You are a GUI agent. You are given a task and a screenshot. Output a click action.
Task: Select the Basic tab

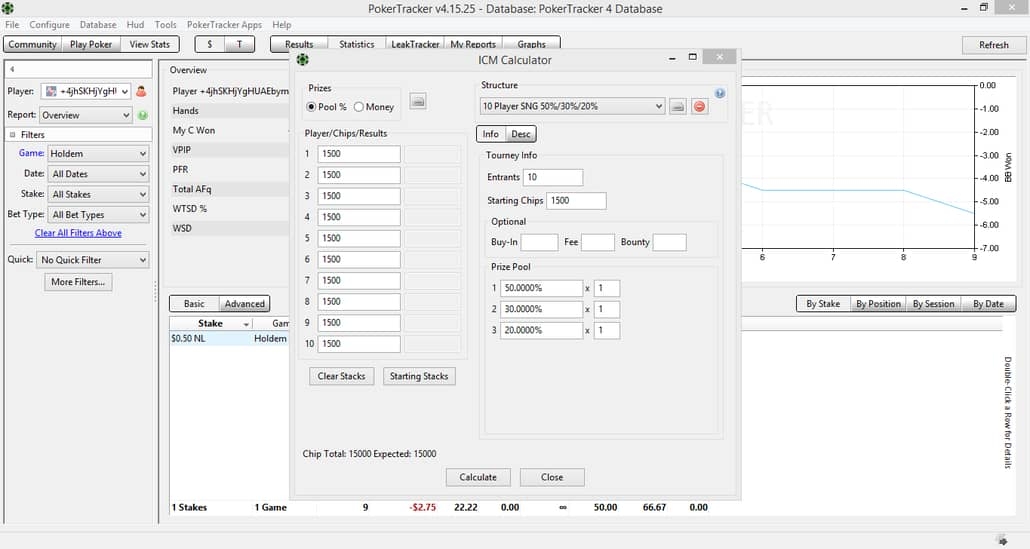click(x=194, y=304)
